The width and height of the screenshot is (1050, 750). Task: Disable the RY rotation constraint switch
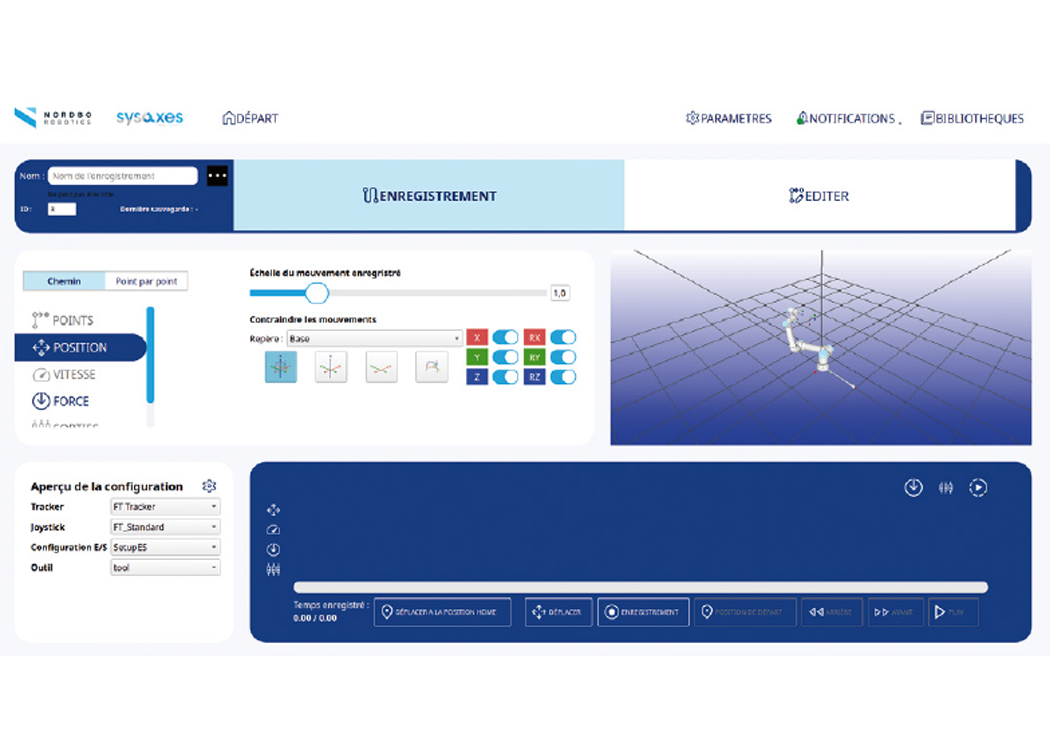(563, 357)
